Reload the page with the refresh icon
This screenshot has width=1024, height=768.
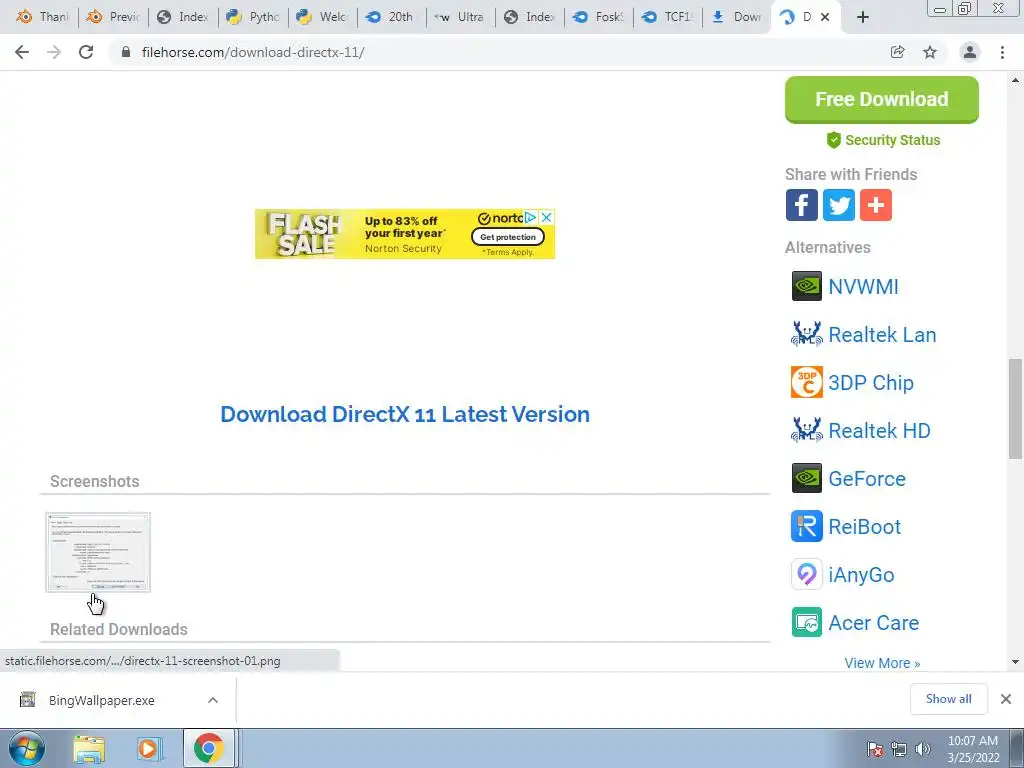pos(86,52)
